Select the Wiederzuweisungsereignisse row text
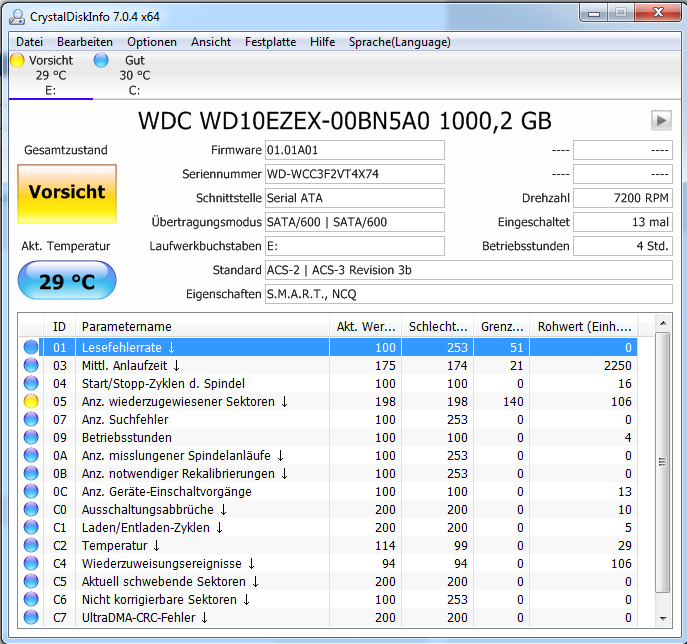 (x=168, y=563)
